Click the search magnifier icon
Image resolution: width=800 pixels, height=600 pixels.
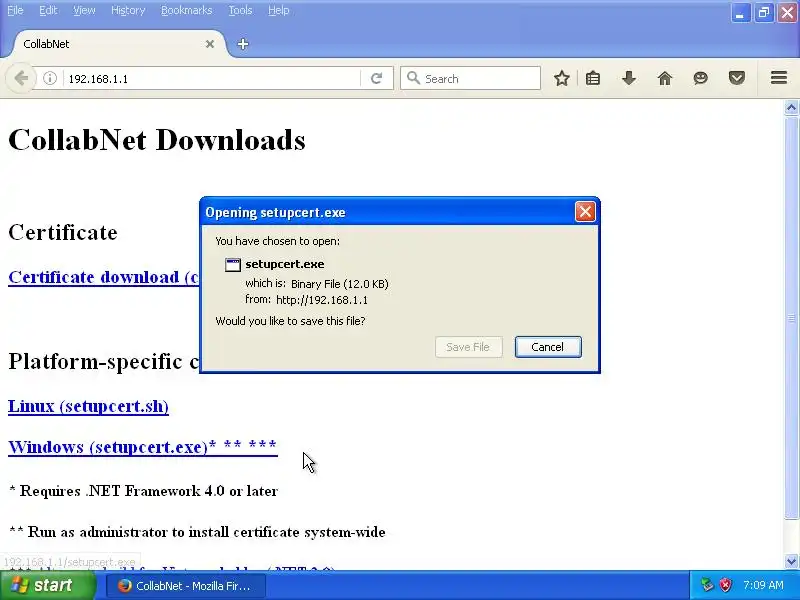[413, 78]
